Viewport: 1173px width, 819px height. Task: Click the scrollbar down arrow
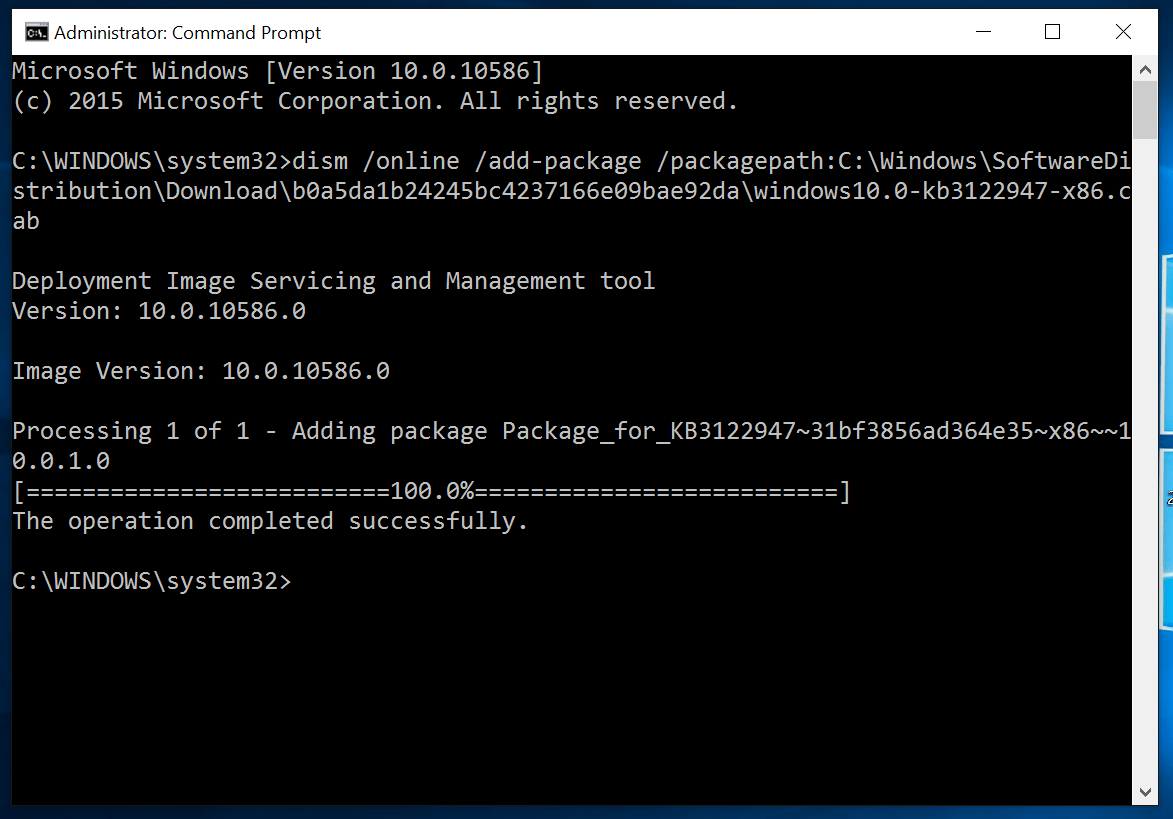pos(1146,792)
